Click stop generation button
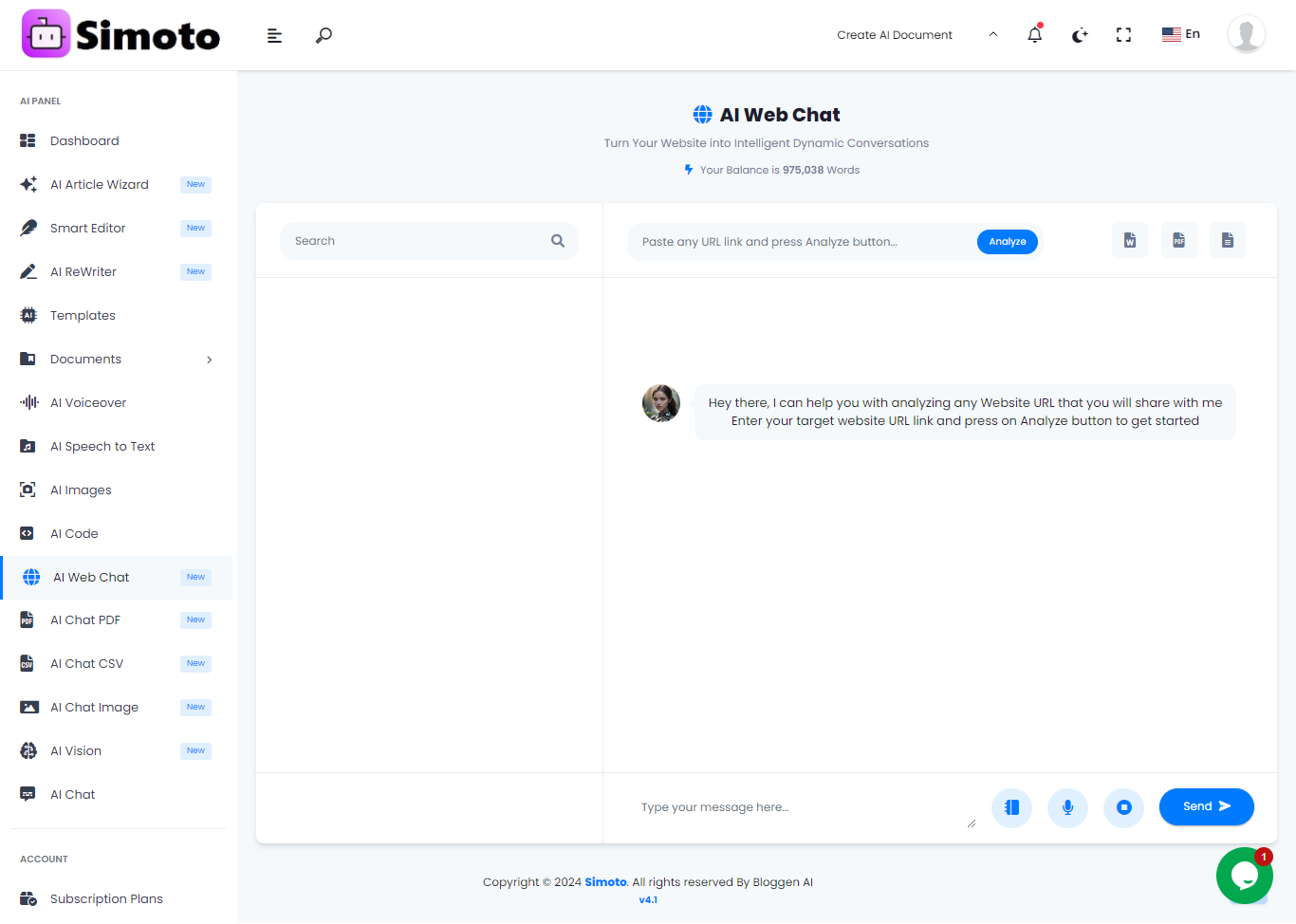This screenshot has width=1296, height=924. click(1124, 807)
